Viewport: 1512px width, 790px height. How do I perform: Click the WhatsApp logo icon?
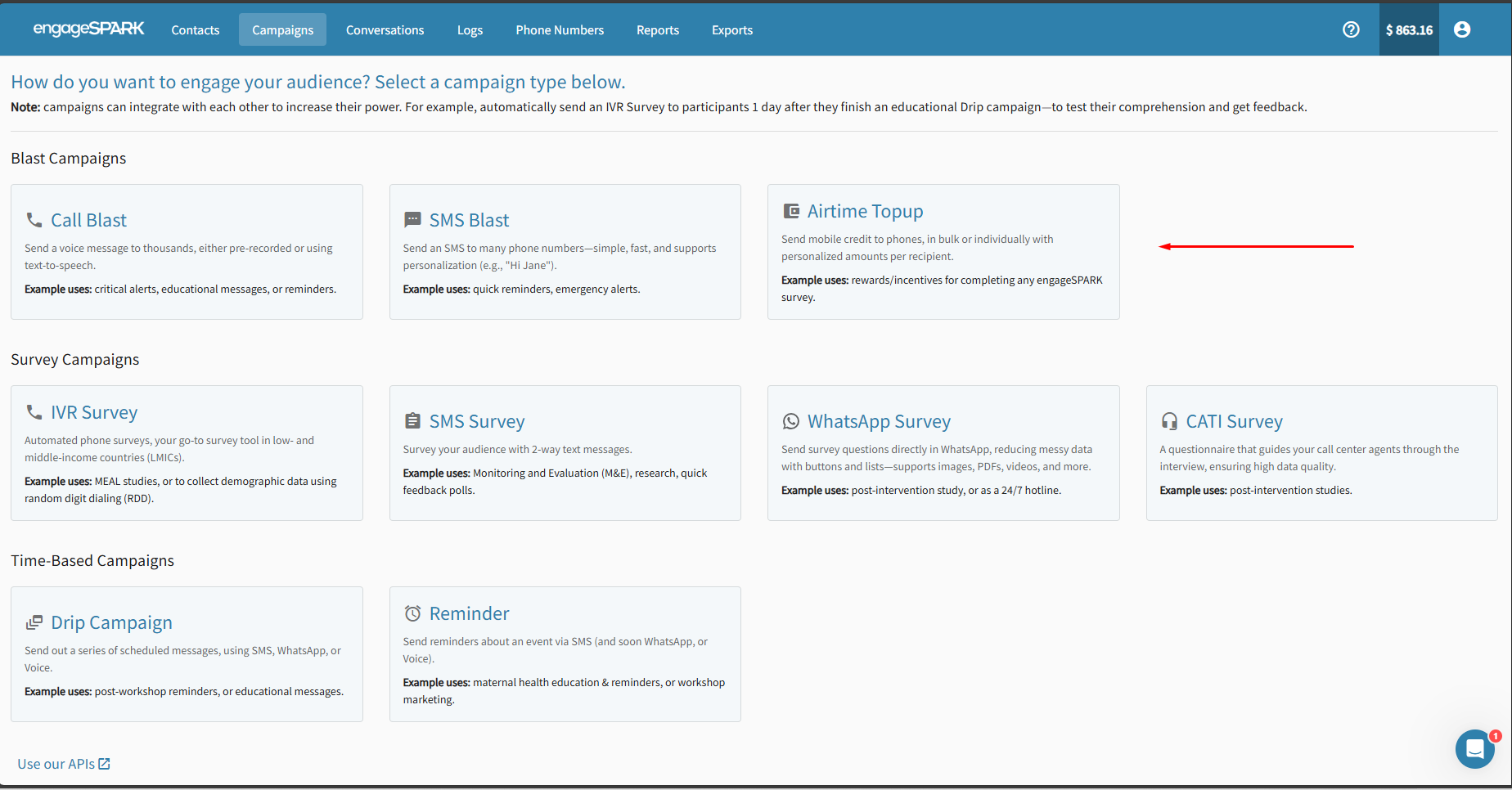[791, 421]
